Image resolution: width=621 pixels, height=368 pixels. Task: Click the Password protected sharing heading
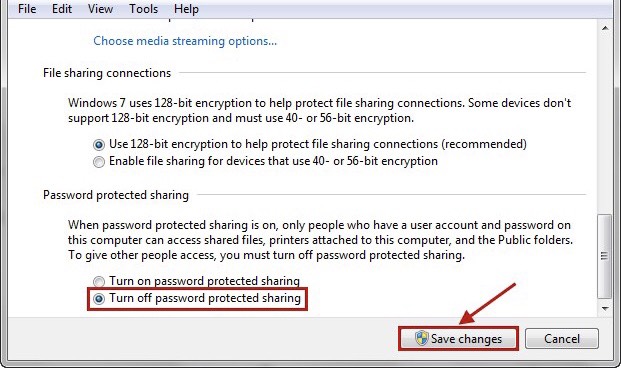tap(116, 195)
